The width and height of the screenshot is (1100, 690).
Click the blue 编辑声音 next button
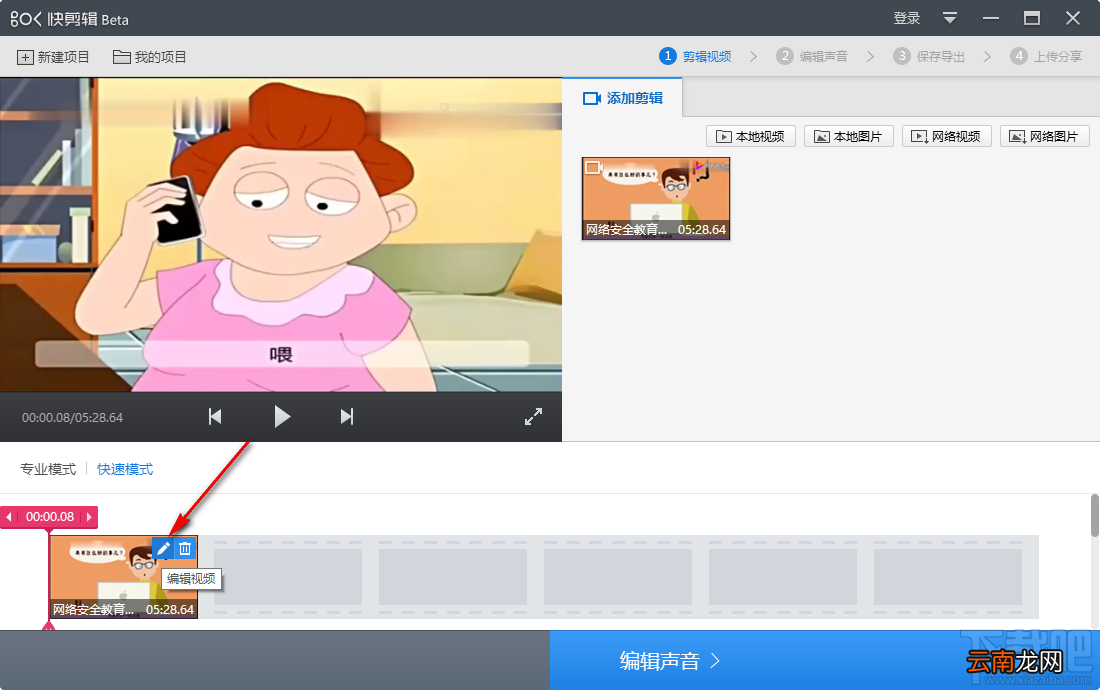(824, 660)
